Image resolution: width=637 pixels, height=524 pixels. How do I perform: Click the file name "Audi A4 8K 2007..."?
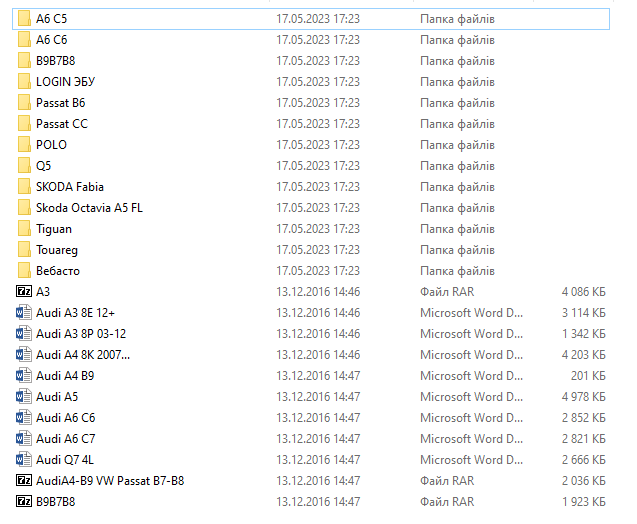(83, 355)
